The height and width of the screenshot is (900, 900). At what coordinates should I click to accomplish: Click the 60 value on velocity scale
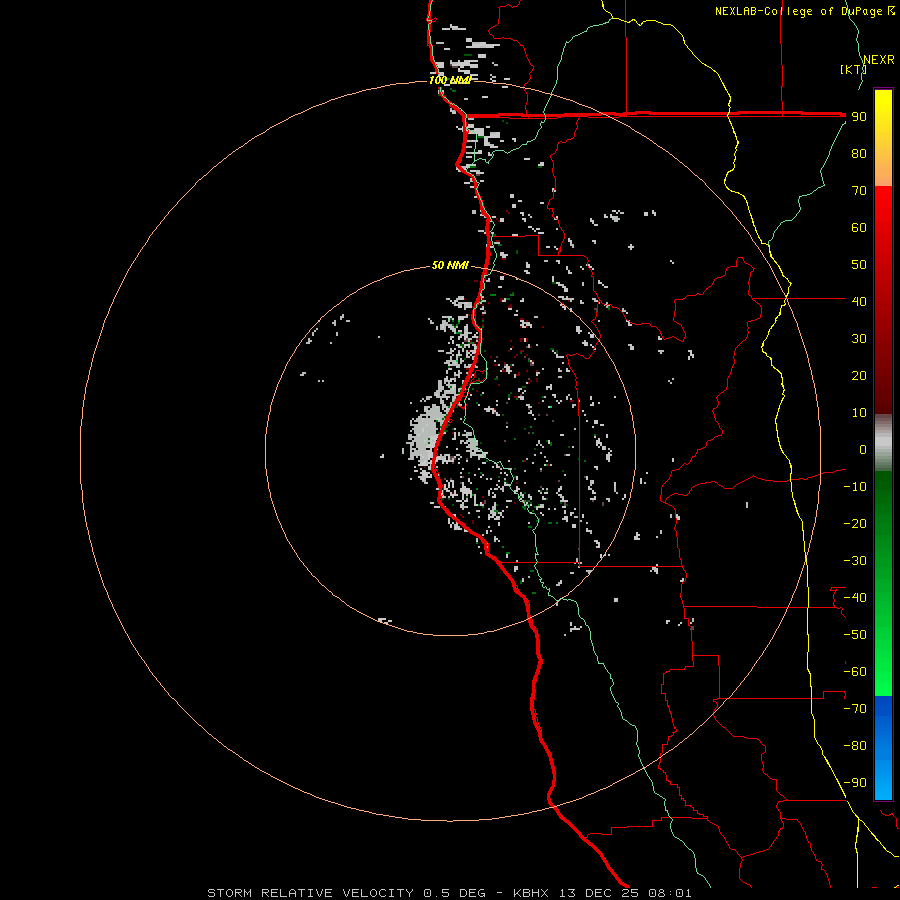tap(859, 228)
